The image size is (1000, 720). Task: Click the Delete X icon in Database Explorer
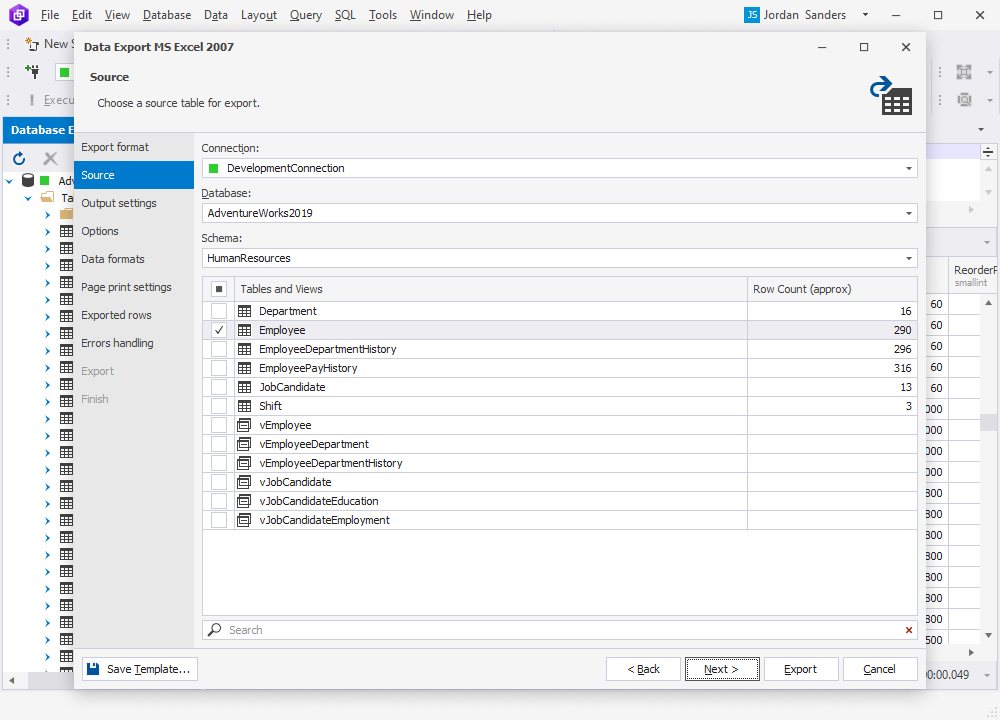[x=50, y=158]
